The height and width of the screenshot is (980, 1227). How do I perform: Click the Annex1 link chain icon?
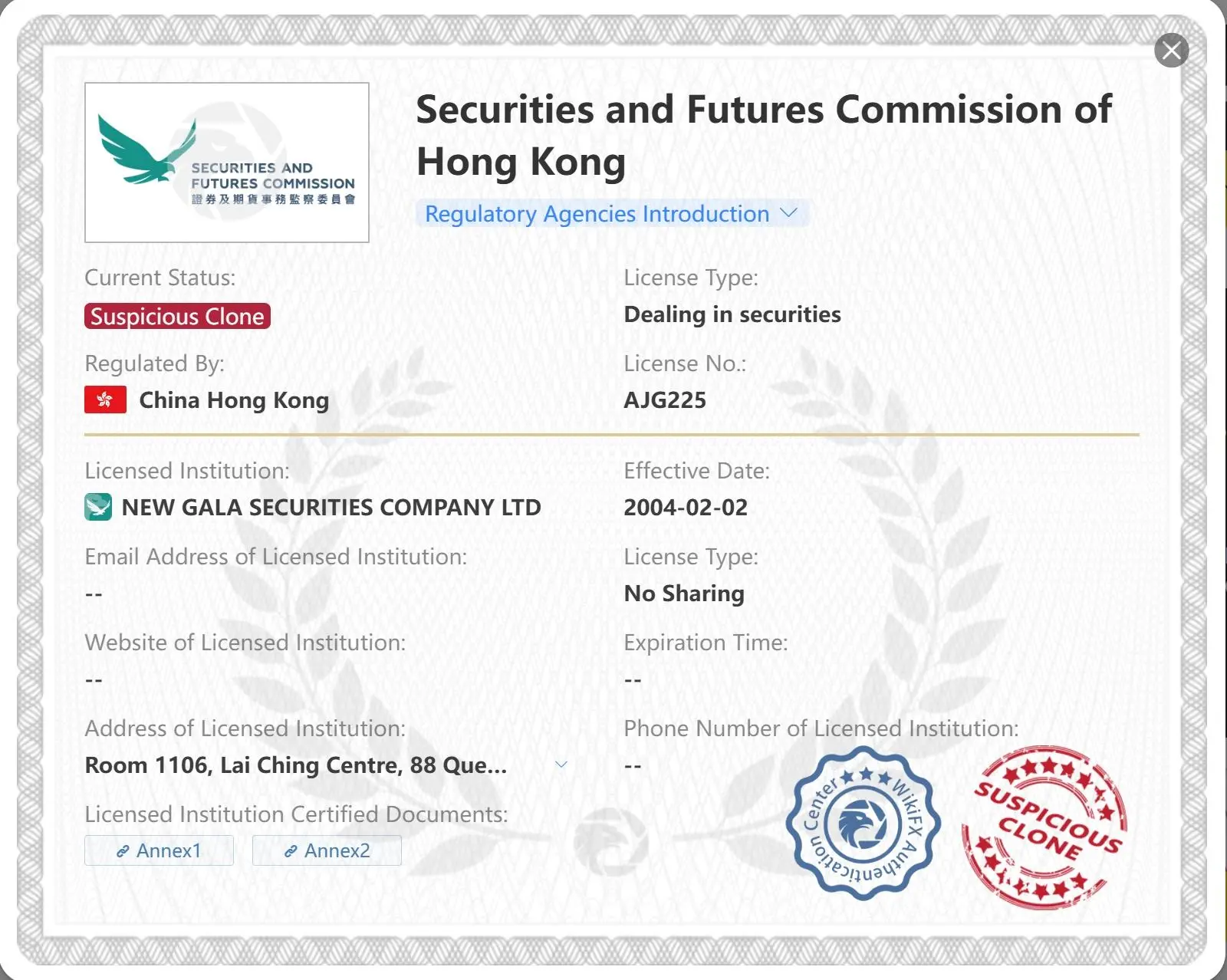coord(123,851)
